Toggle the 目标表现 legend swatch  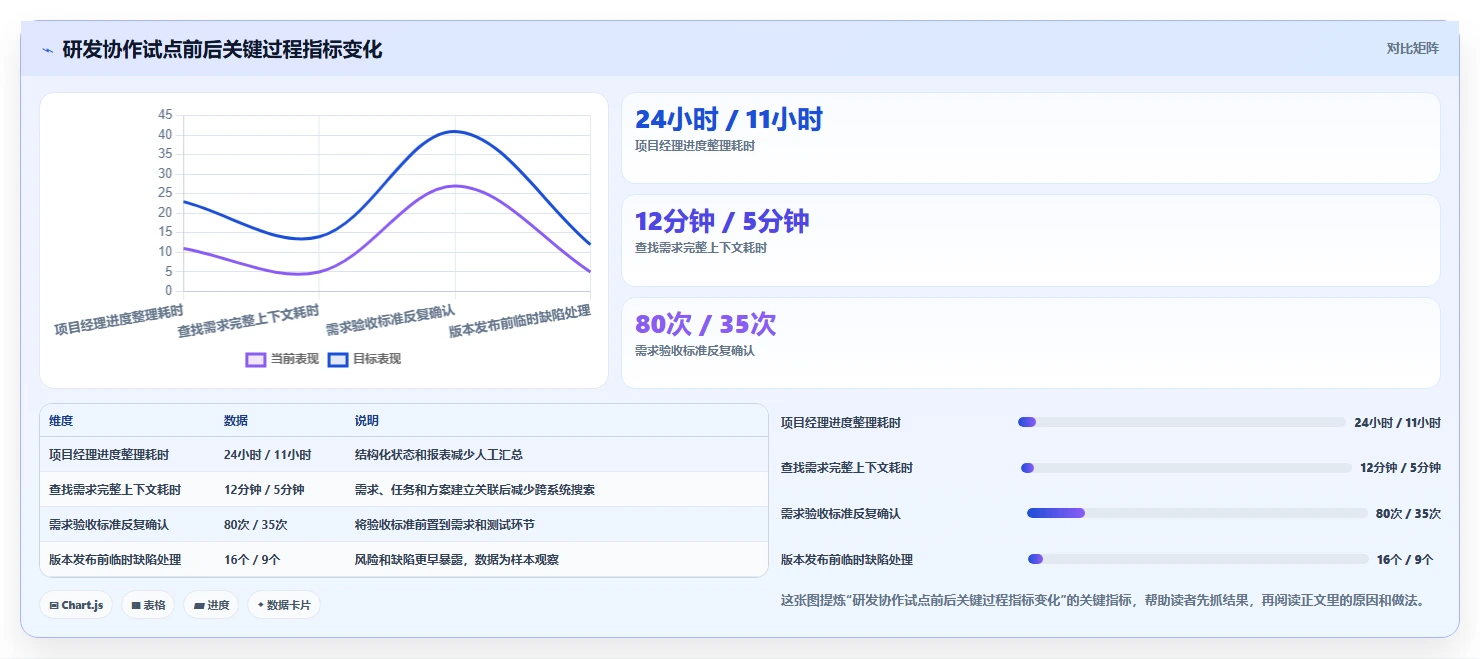tap(338, 359)
